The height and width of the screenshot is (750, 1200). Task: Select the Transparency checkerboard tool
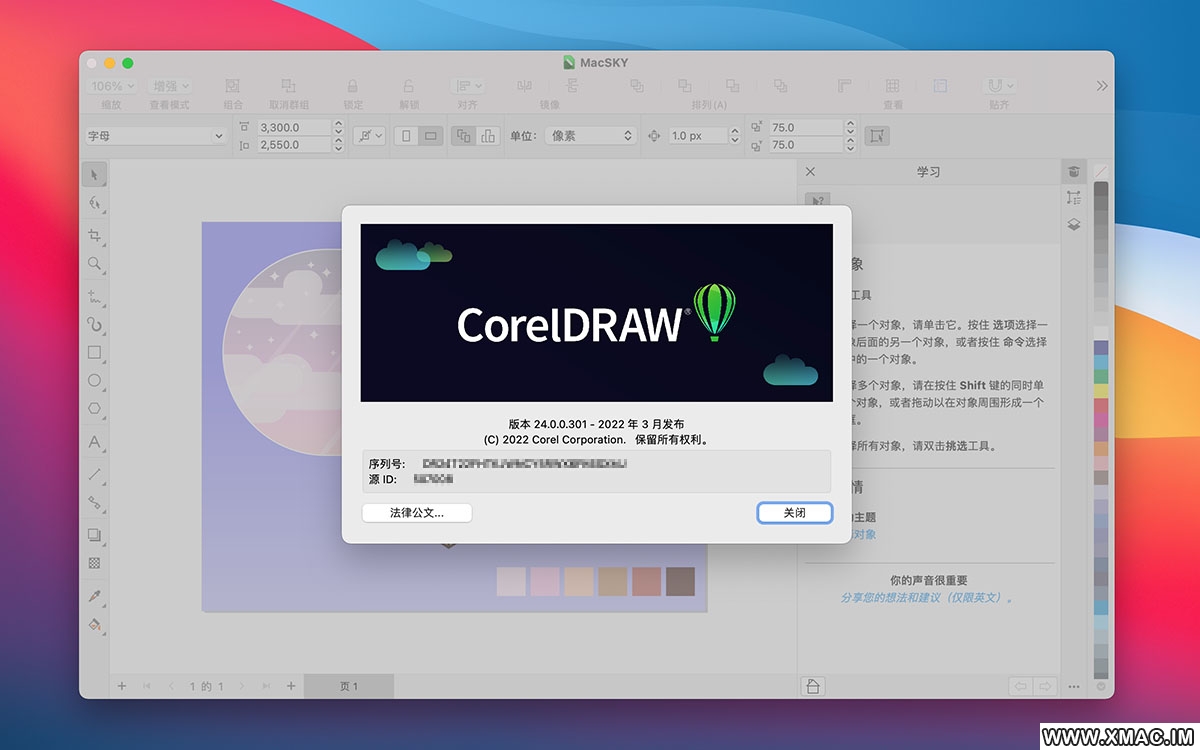(x=94, y=563)
